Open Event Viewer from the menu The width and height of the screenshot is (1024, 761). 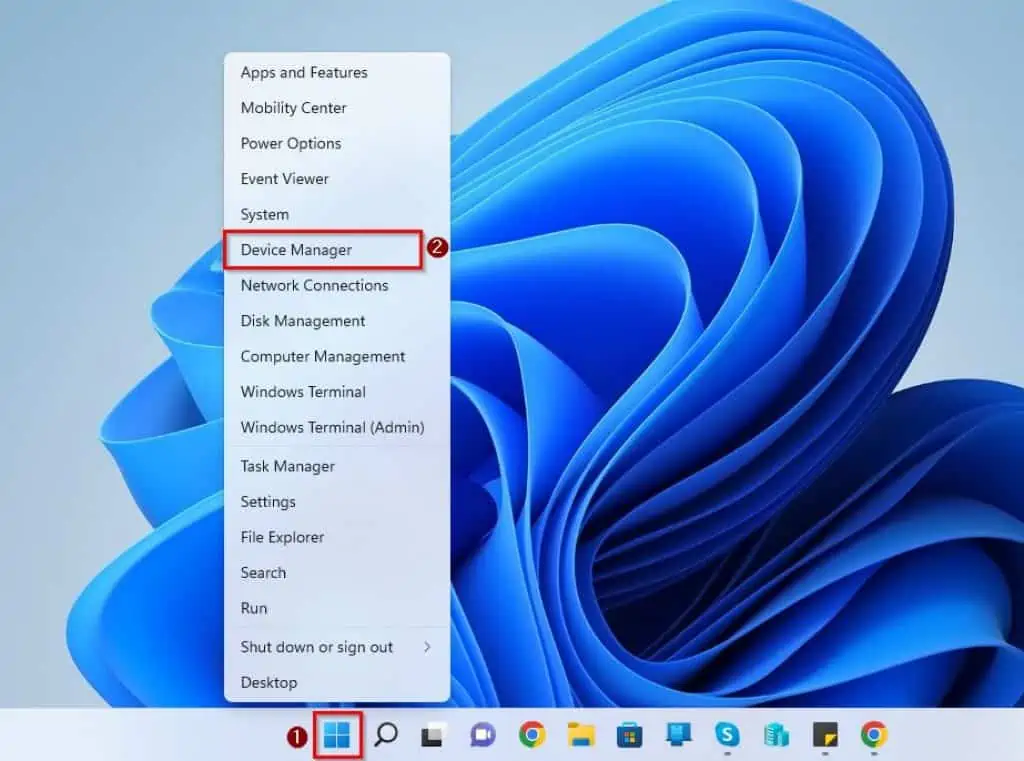tap(284, 178)
